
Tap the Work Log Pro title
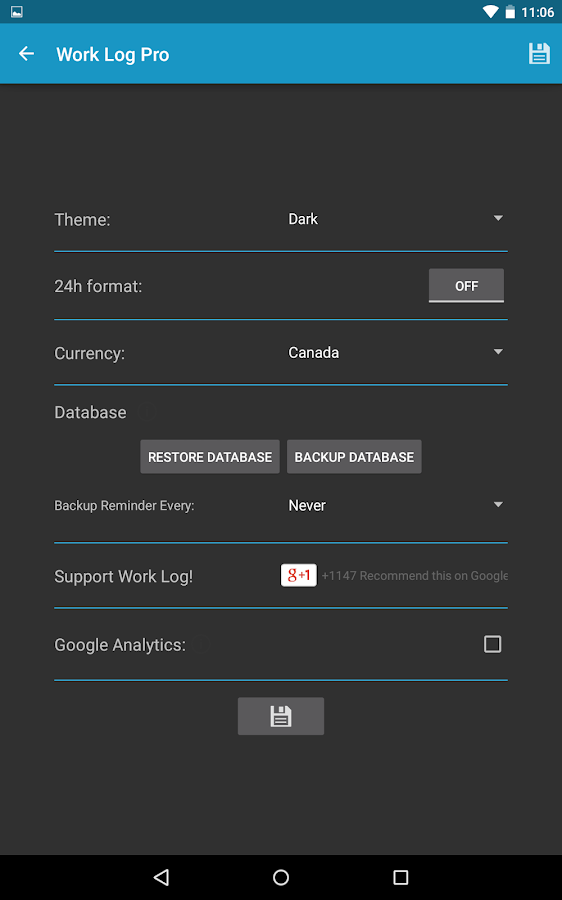[113, 55]
